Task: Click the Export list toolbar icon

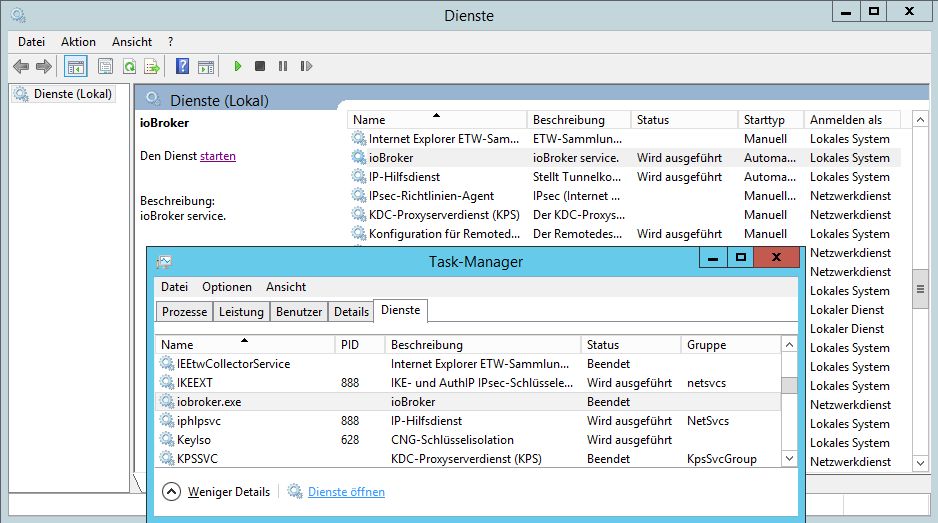Action: tap(152, 67)
